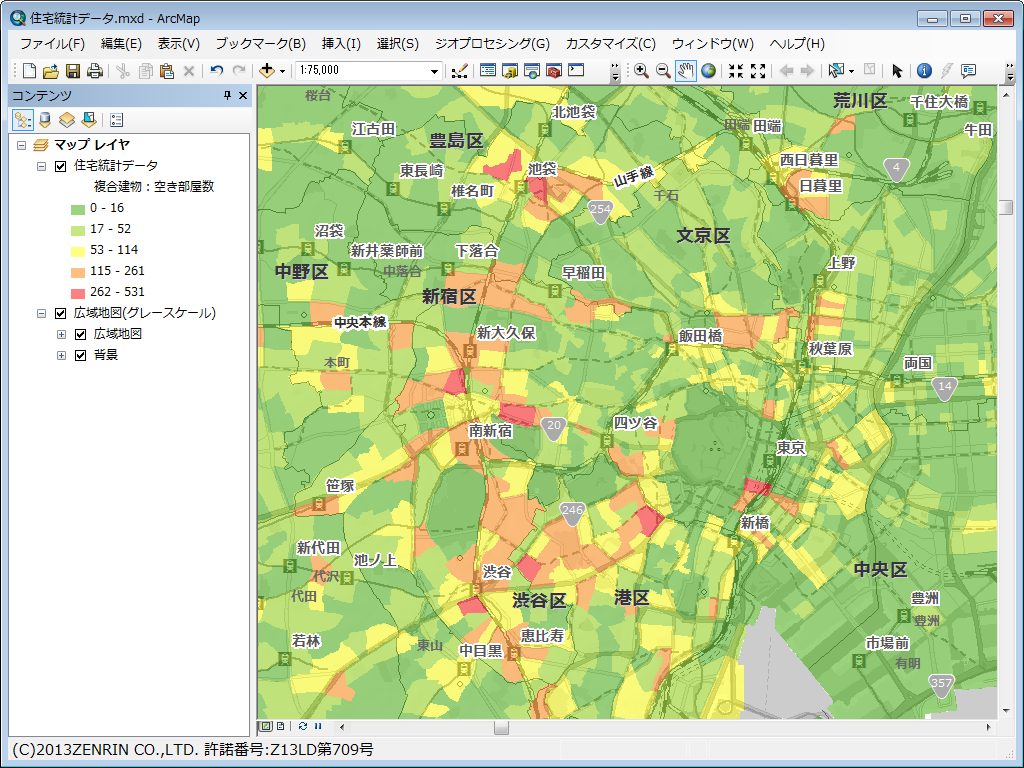1024x768 pixels.
Task: Open the Search window icon
Action: pos(532,71)
